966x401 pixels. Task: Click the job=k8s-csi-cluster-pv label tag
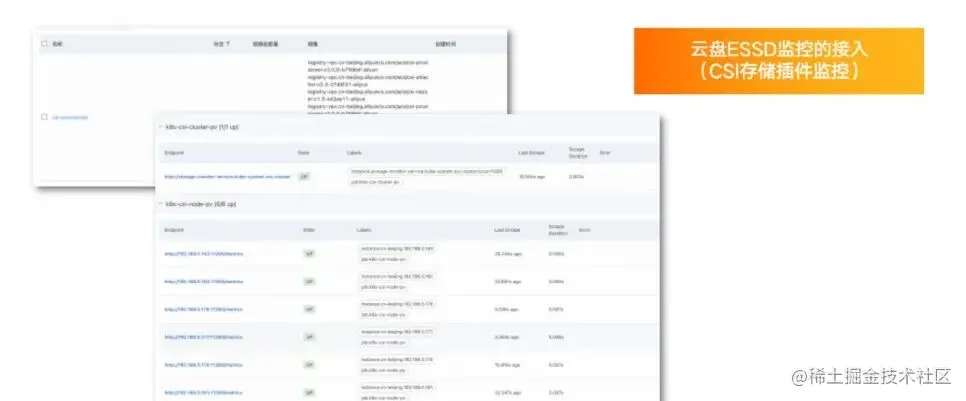[376, 182]
